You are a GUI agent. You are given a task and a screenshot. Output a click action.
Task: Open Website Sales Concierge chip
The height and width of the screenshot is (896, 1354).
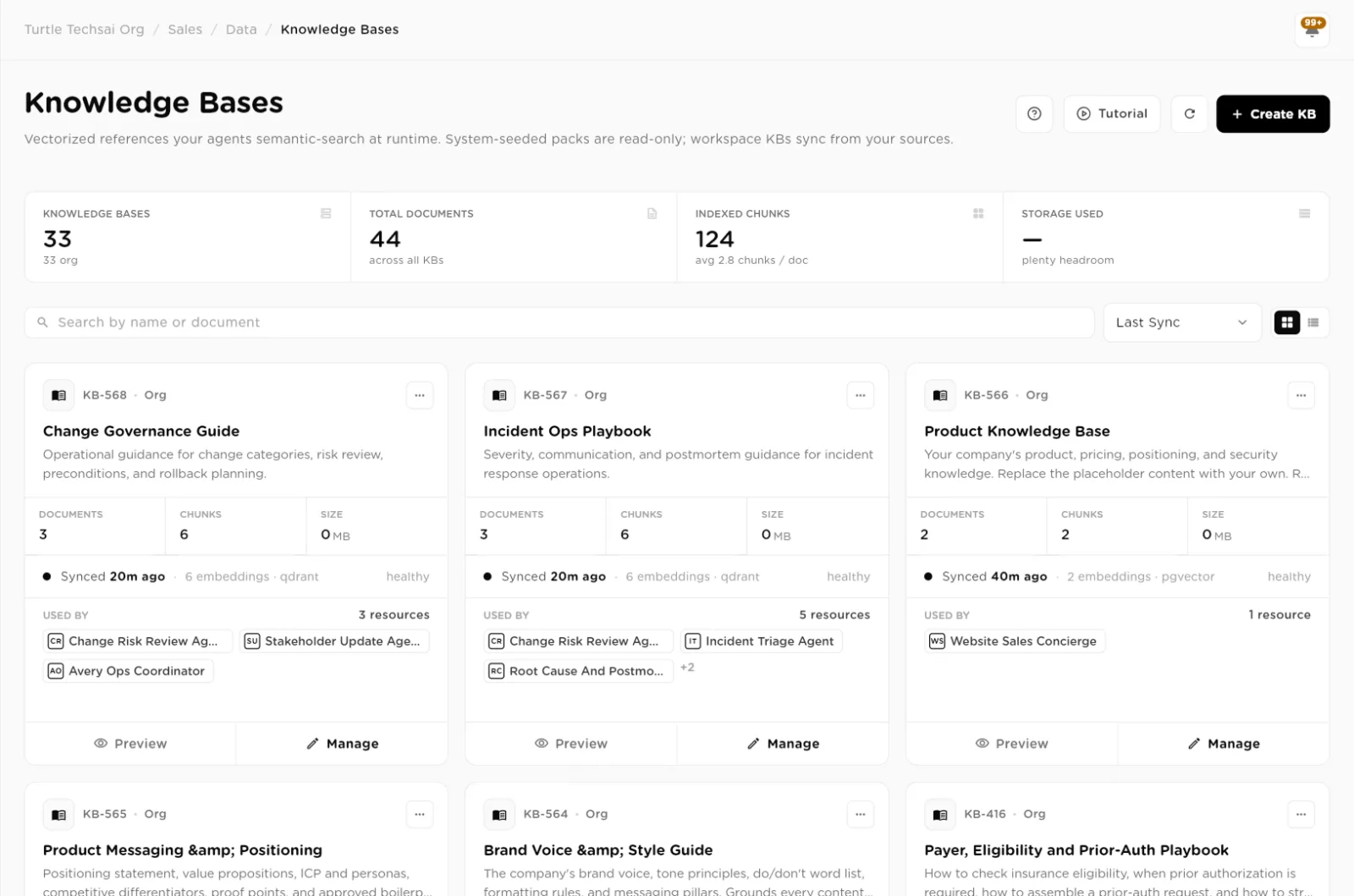[x=1015, y=641]
